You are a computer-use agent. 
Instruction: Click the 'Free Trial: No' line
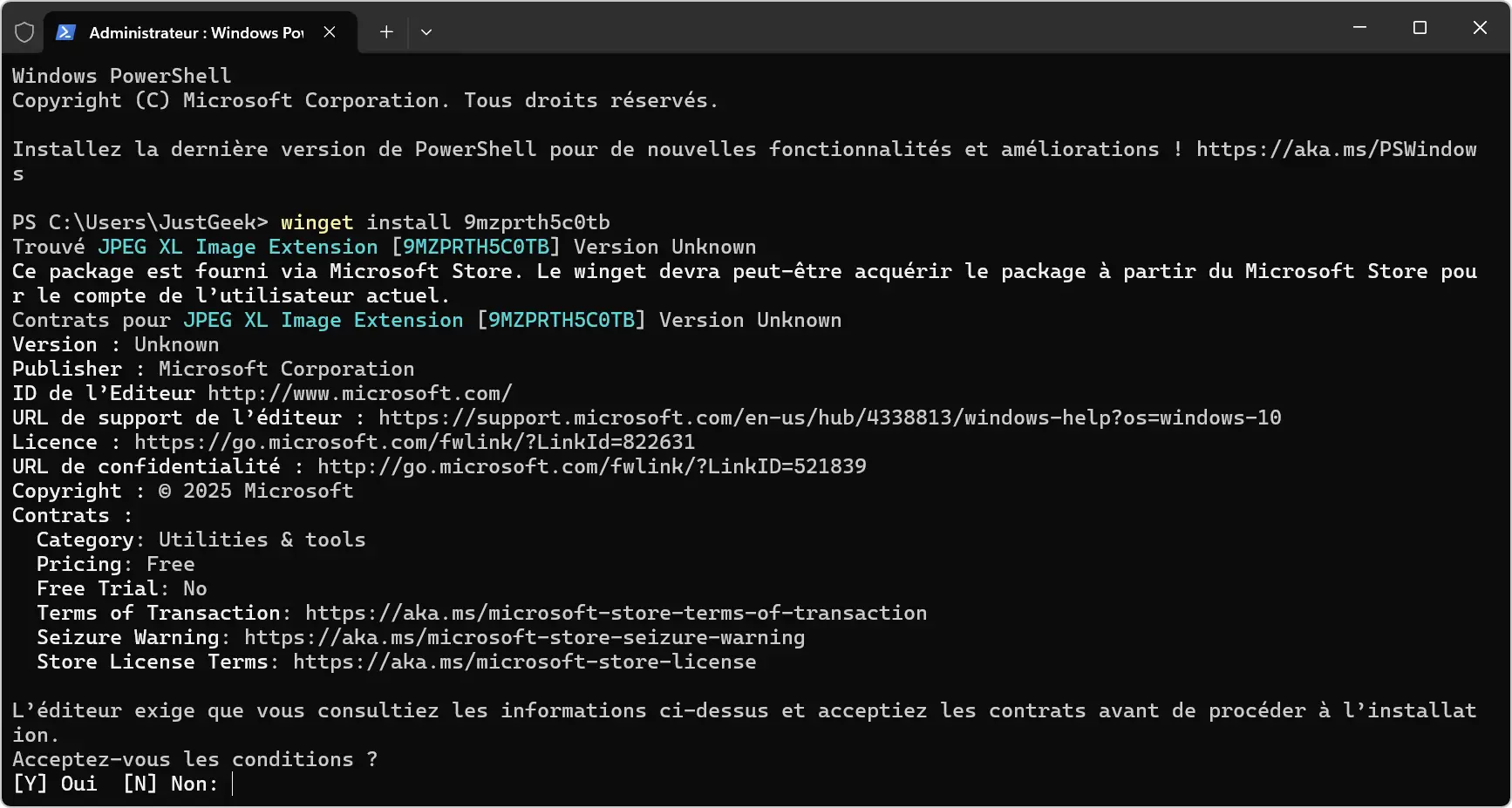[122, 588]
